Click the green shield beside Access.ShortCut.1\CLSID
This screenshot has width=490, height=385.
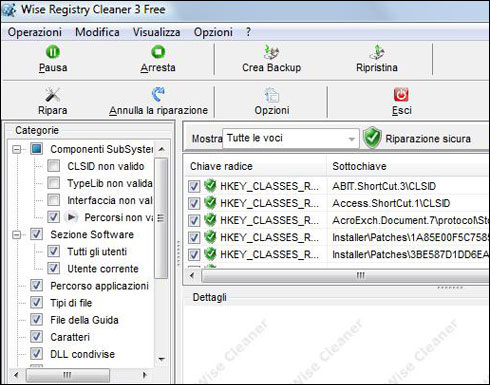[210, 203]
